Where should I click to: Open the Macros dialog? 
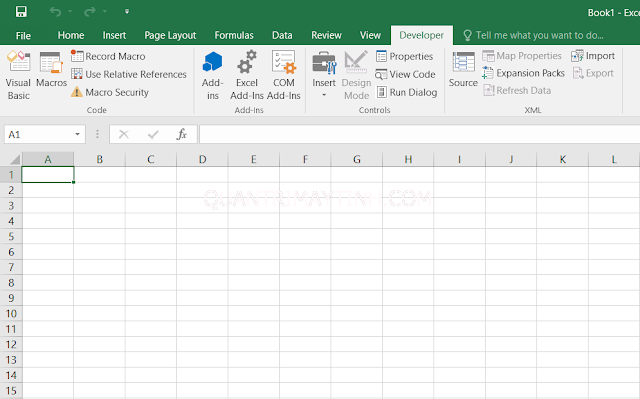coord(51,69)
